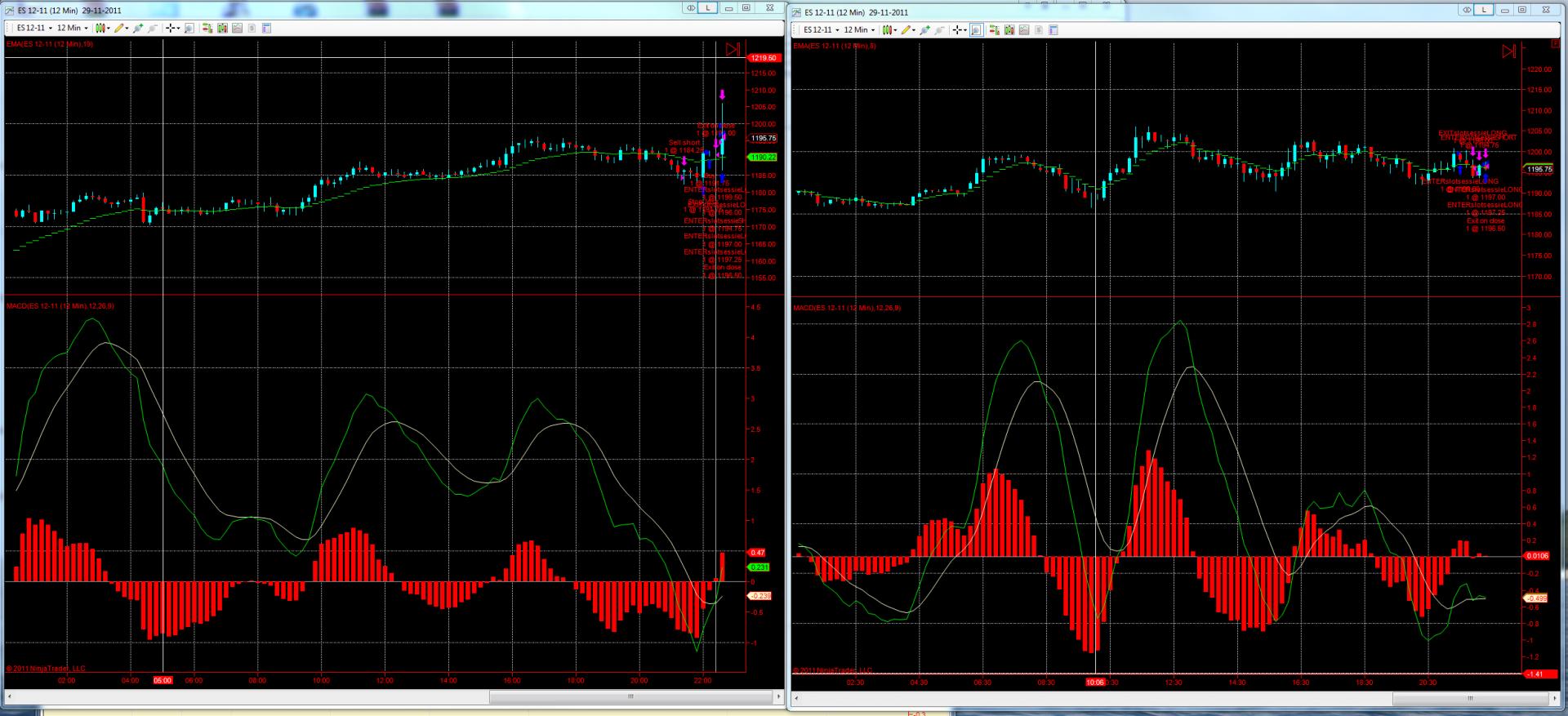Toggle double-arrow button in left window title bar

pyautogui.click(x=691, y=8)
